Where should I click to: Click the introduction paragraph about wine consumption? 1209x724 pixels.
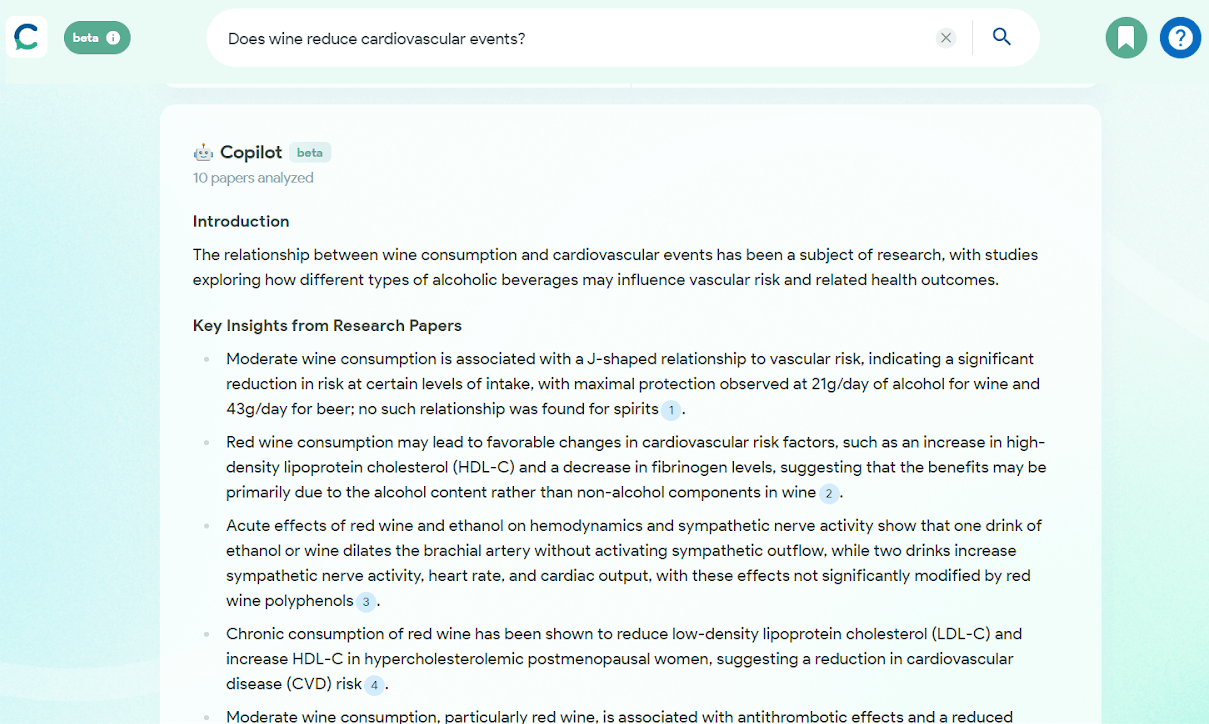pyautogui.click(x=615, y=267)
